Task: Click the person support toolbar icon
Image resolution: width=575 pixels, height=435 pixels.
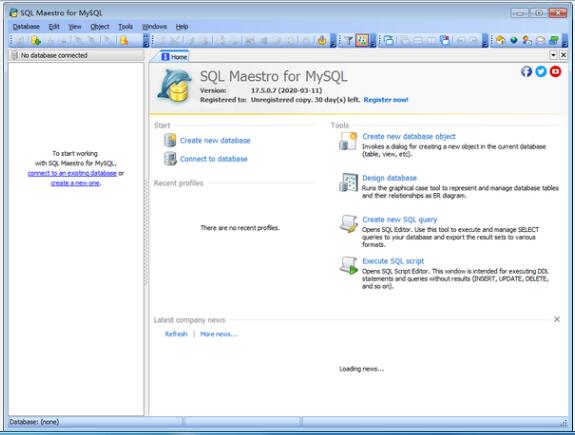Action: click(x=527, y=40)
